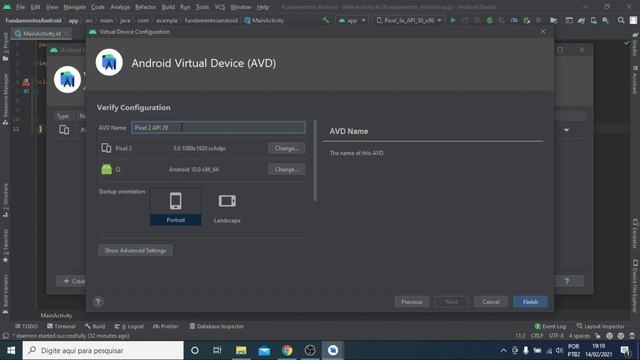Click the Sync Project with Gradle icon
Viewport: 640px width, 360px height.
[582, 20]
